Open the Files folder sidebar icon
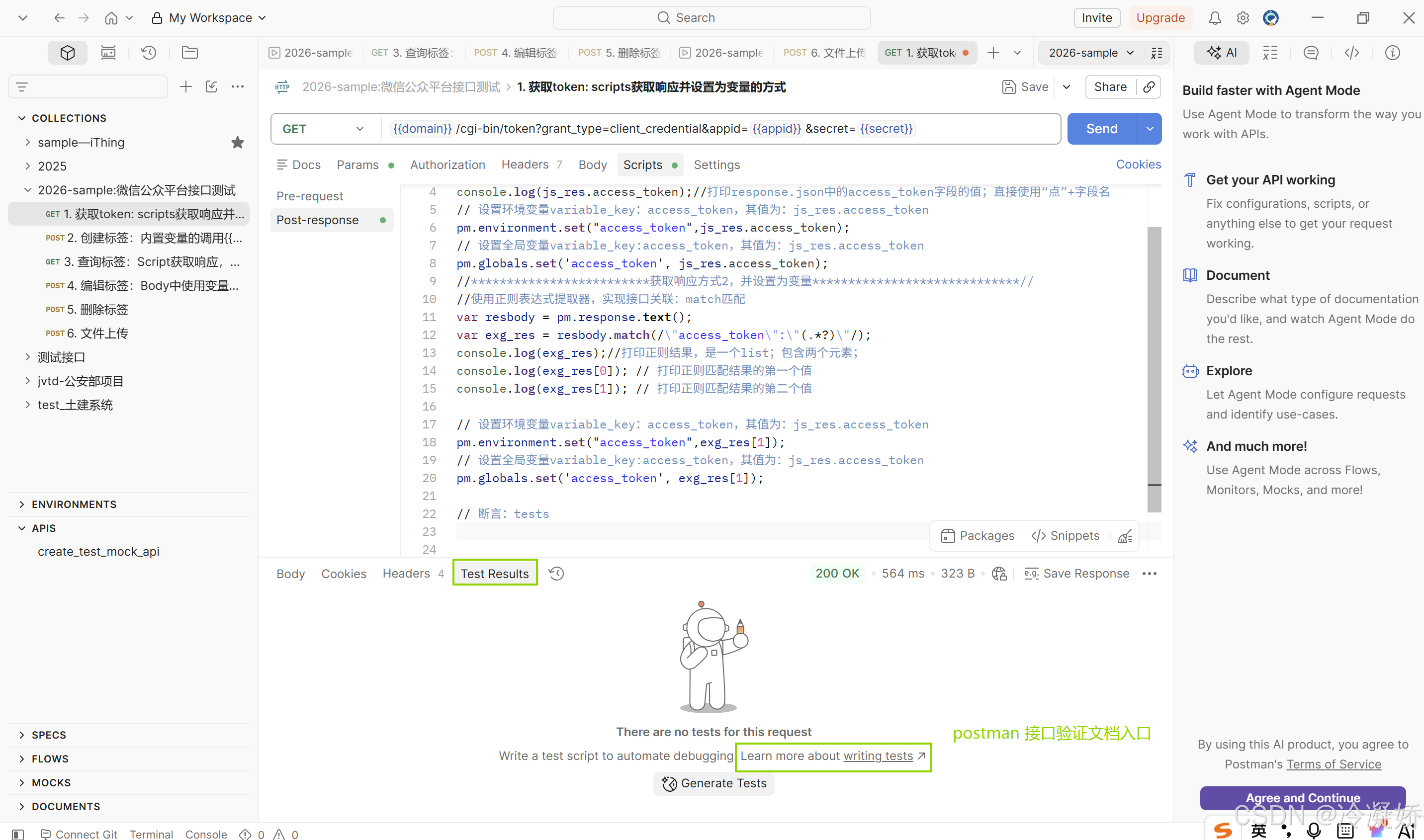The image size is (1424, 840). pos(189,53)
